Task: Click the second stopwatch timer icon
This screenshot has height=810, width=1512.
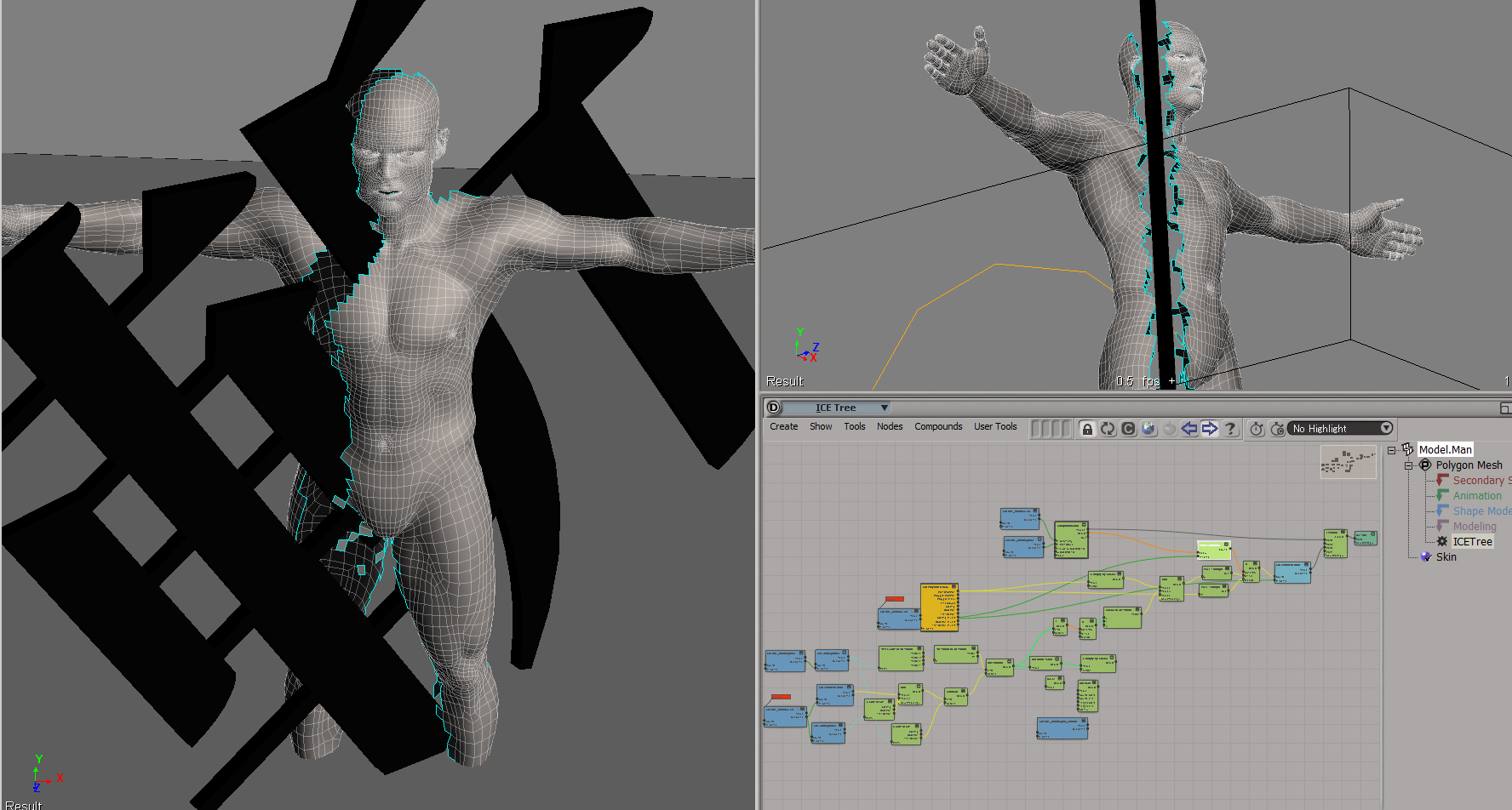Action: (x=1277, y=429)
